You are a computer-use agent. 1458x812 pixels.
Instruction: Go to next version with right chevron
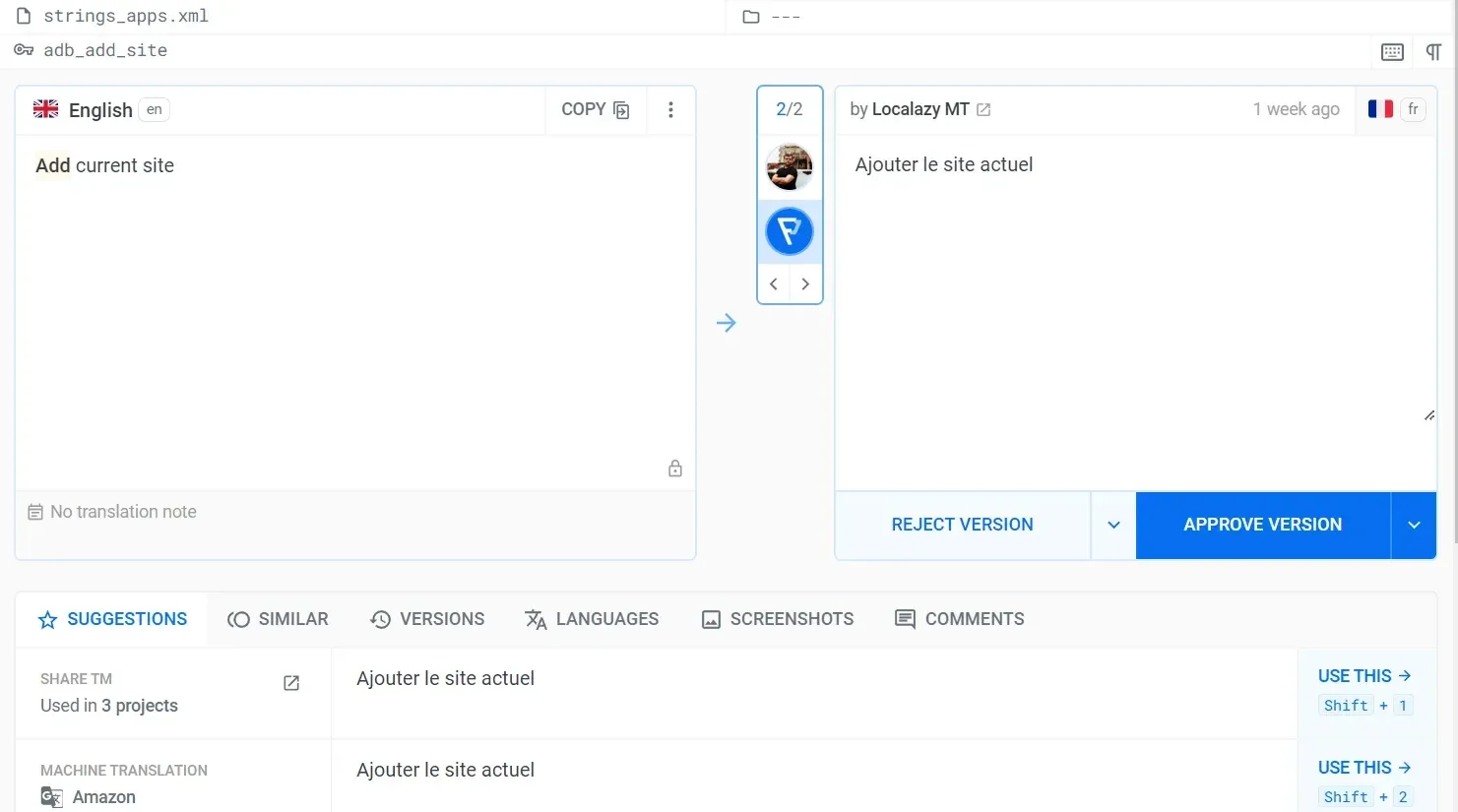[805, 284]
